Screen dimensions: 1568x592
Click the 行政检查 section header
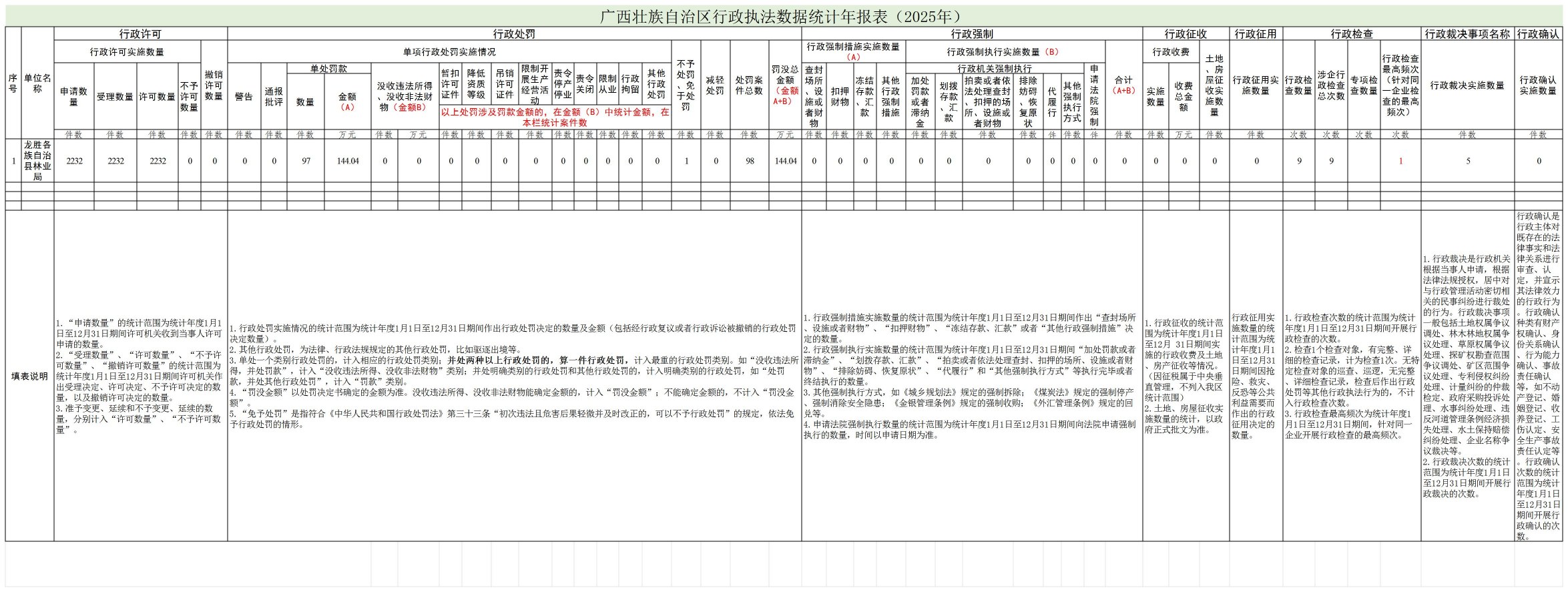[1352, 34]
